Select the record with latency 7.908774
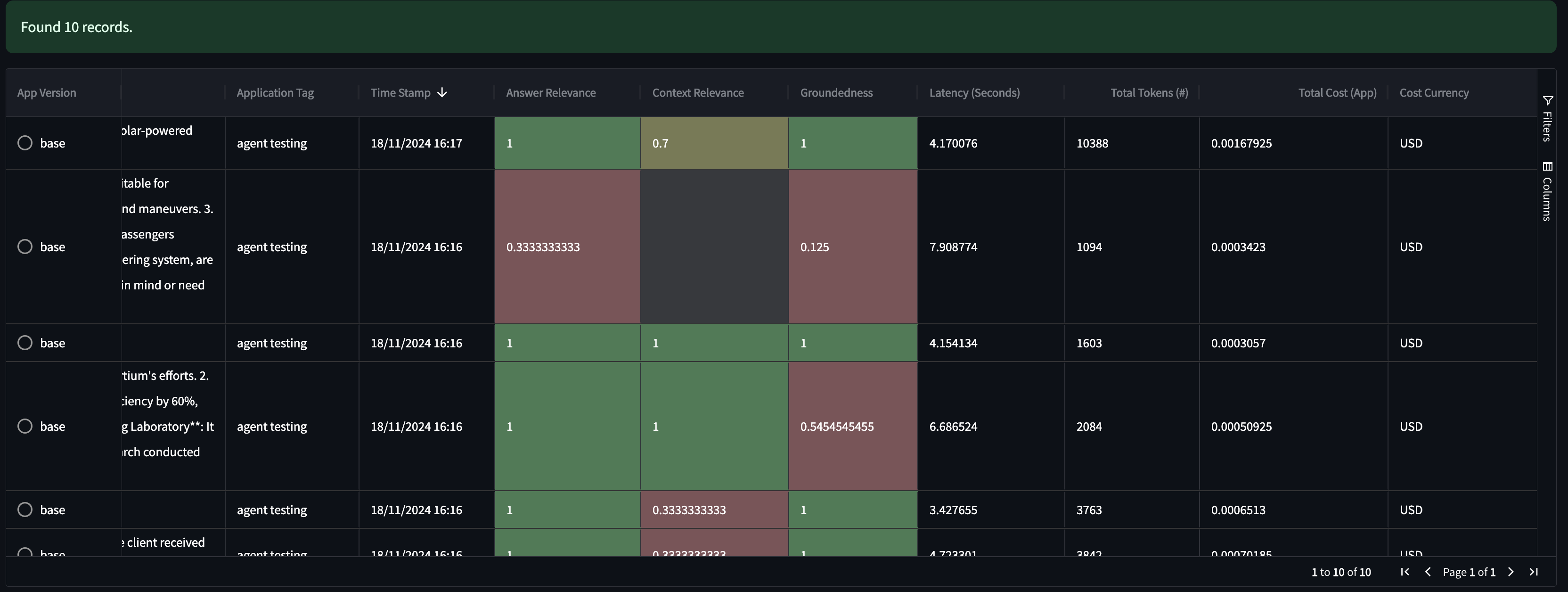The height and width of the screenshot is (592, 1568). pos(25,247)
